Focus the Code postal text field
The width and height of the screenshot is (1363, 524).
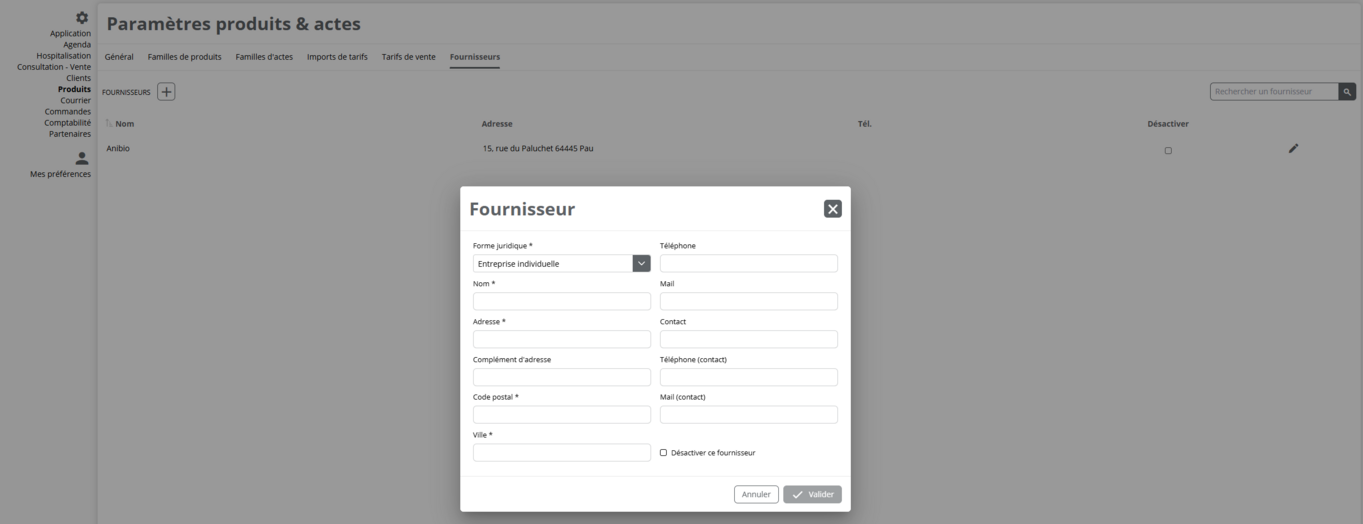(561, 415)
